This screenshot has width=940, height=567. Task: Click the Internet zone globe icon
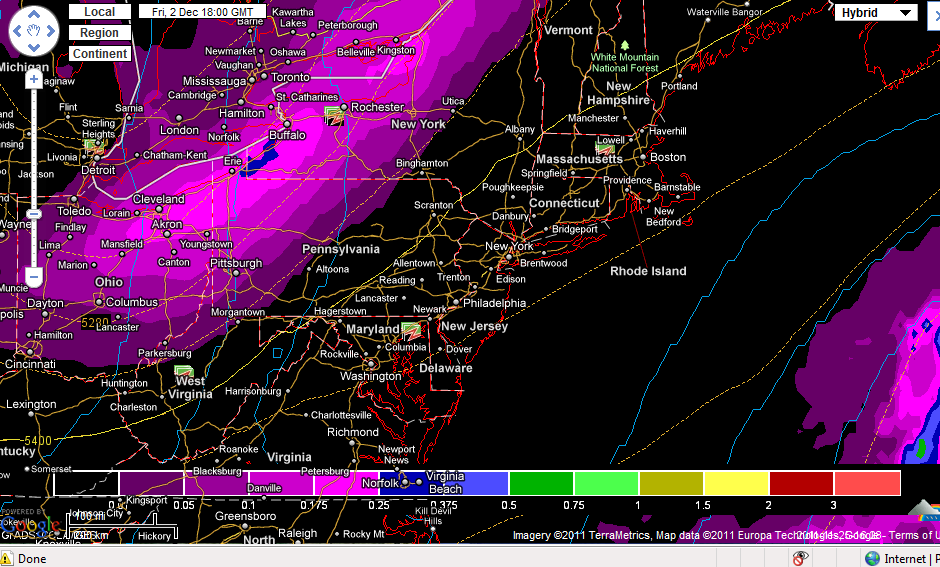[x=872, y=559]
